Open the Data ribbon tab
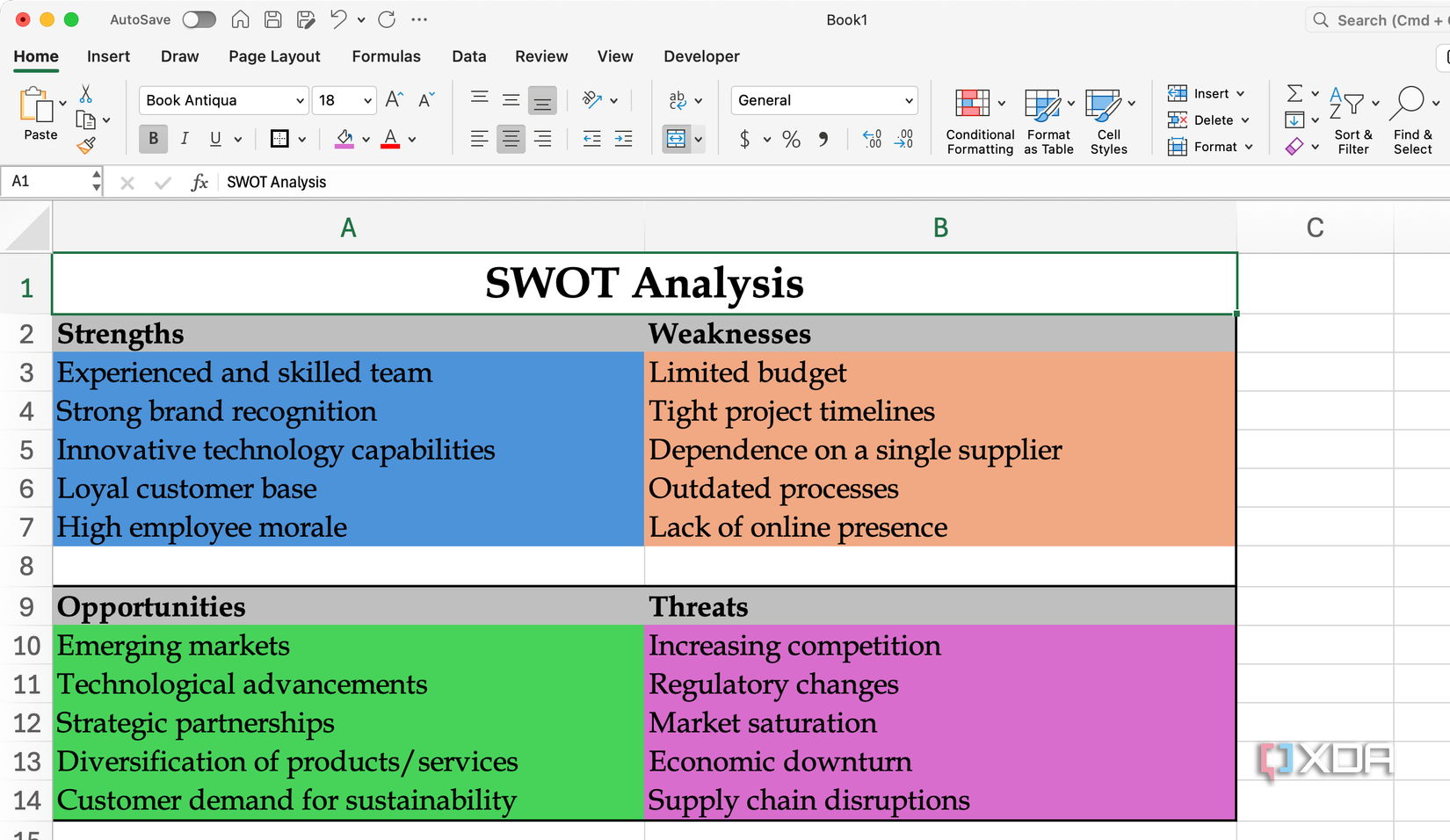Image resolution: width=1450 pixels, height=840 pixels. pyautogui.click(x=468, y=56)
